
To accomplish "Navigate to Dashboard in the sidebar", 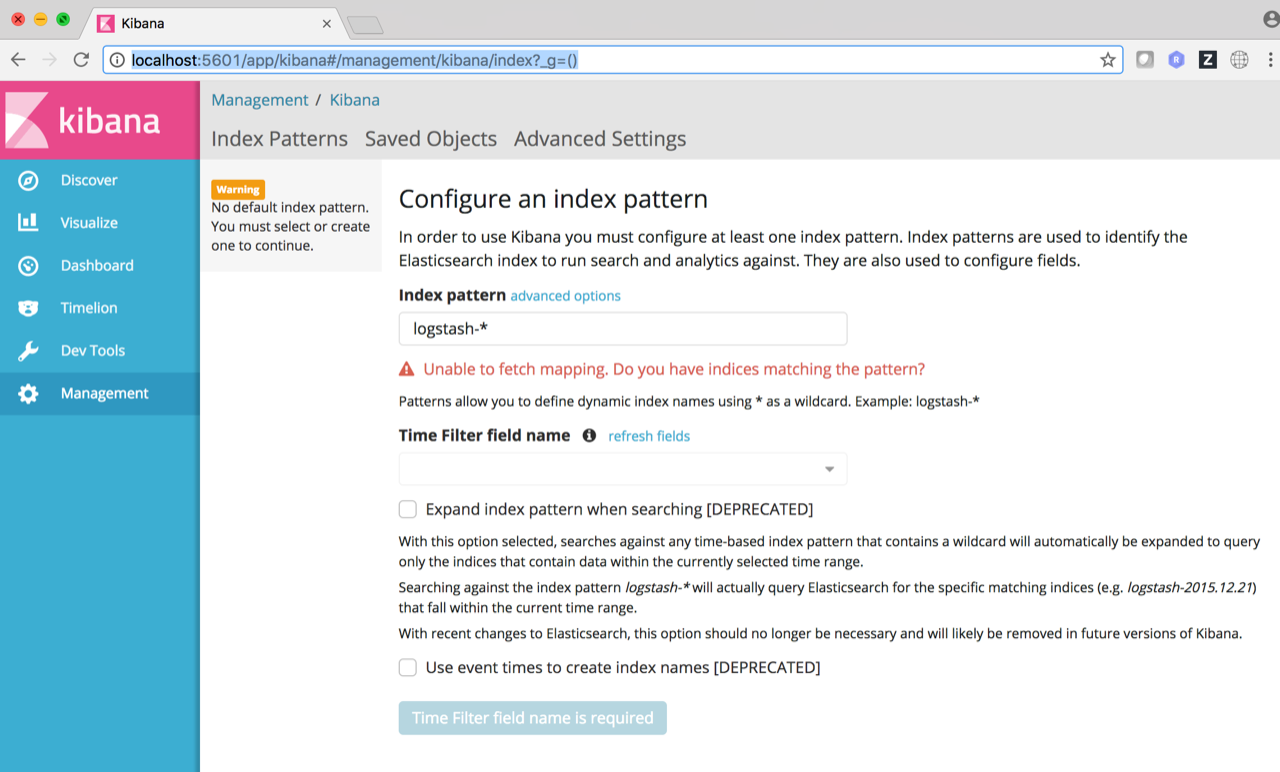I will (97, 265).
